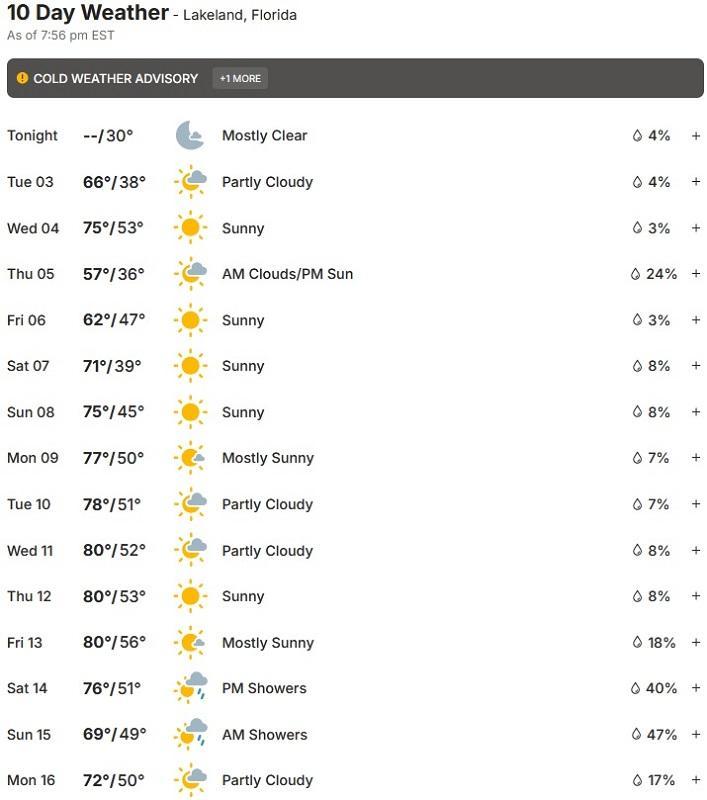Click the Tonight moon weather icon
This screenshot has height=800, width=707.
coord(189,136)
